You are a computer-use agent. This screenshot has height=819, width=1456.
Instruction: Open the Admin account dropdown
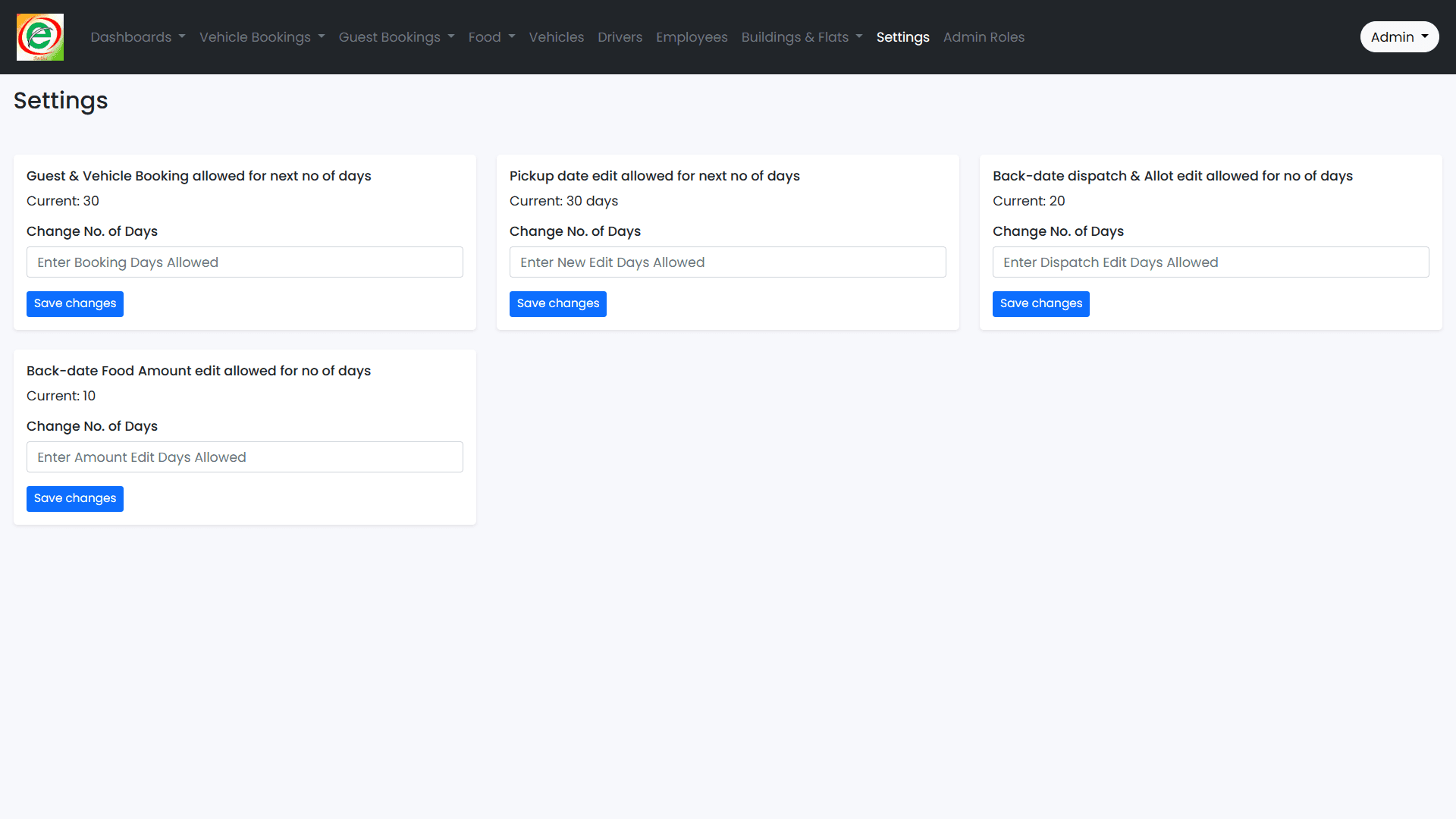click(1399, 36)
